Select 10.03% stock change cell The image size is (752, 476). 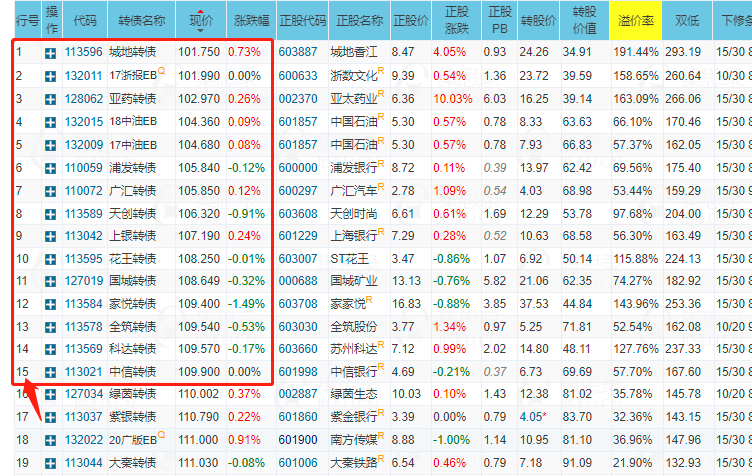453,99
